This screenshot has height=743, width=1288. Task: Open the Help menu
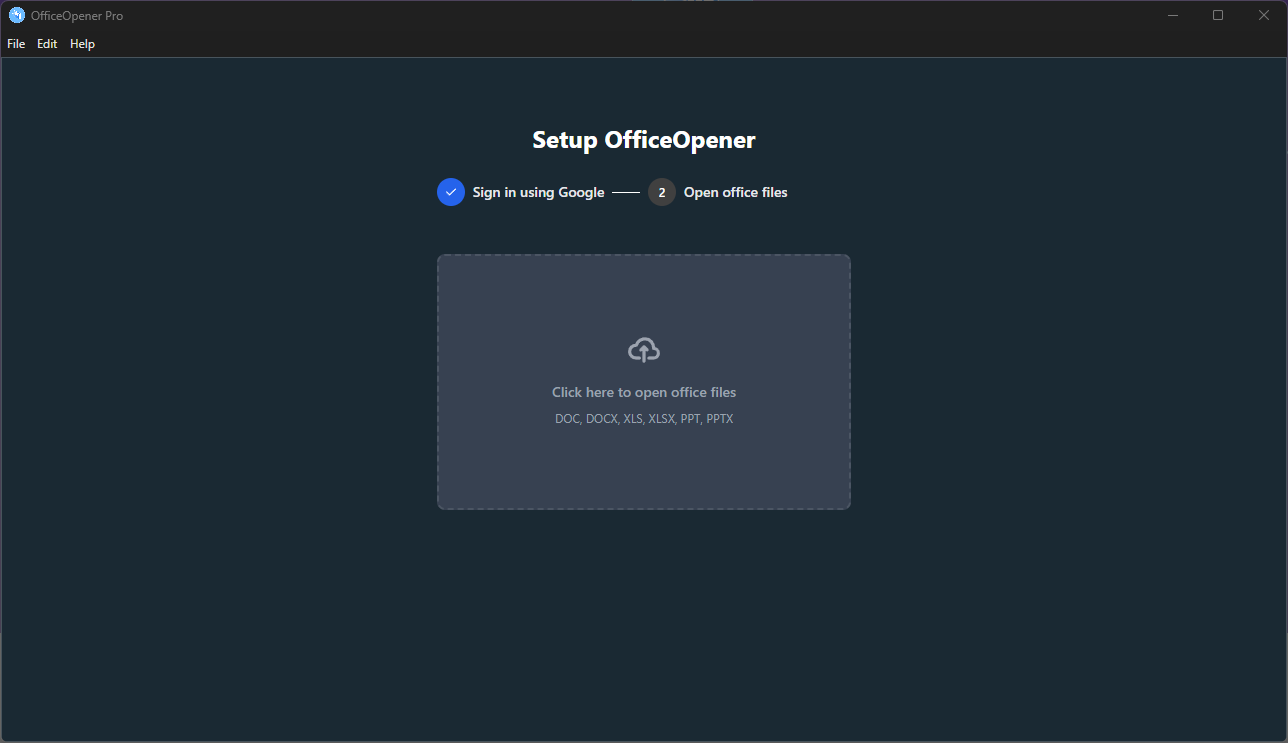click(82, 44)
